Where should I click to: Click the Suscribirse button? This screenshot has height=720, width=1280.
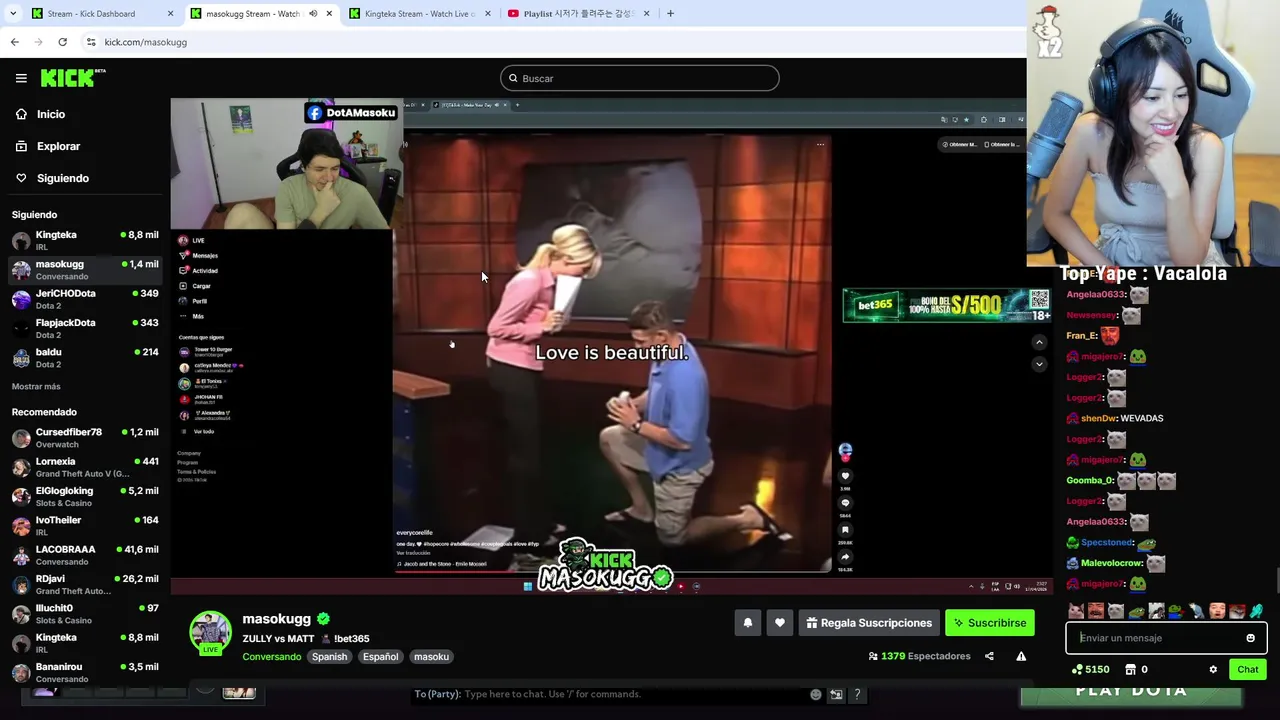coord(990,623)
